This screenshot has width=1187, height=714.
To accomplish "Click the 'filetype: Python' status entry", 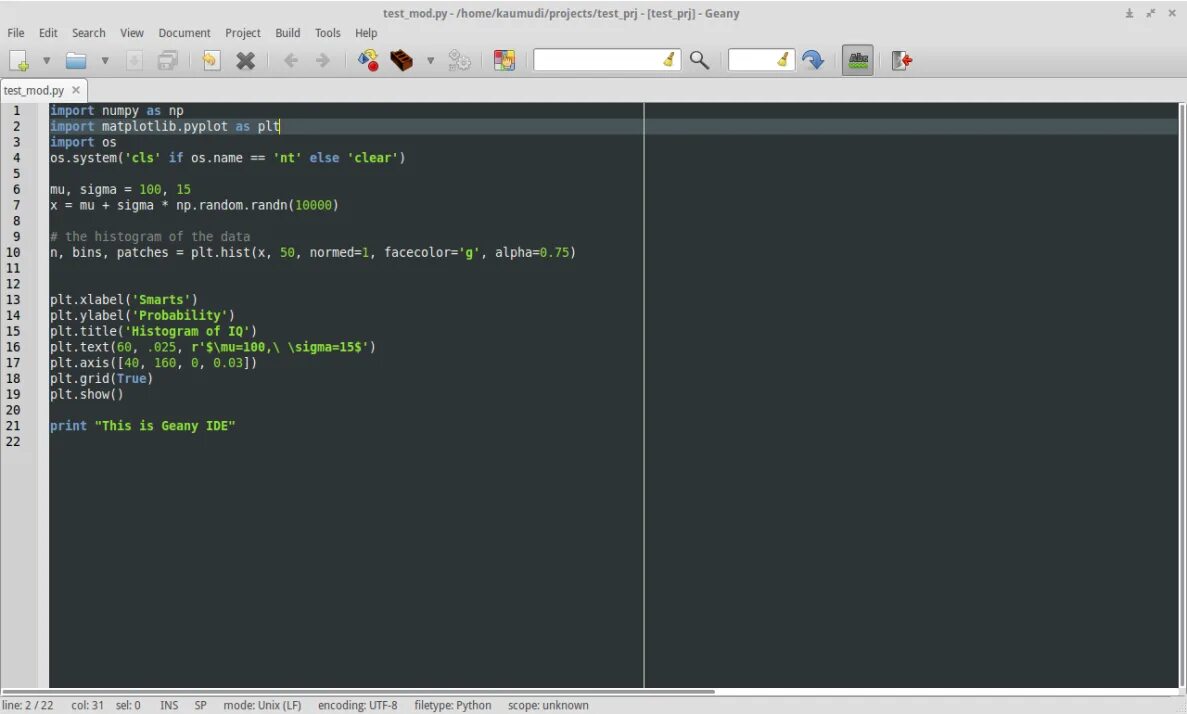I will [453, 706].
